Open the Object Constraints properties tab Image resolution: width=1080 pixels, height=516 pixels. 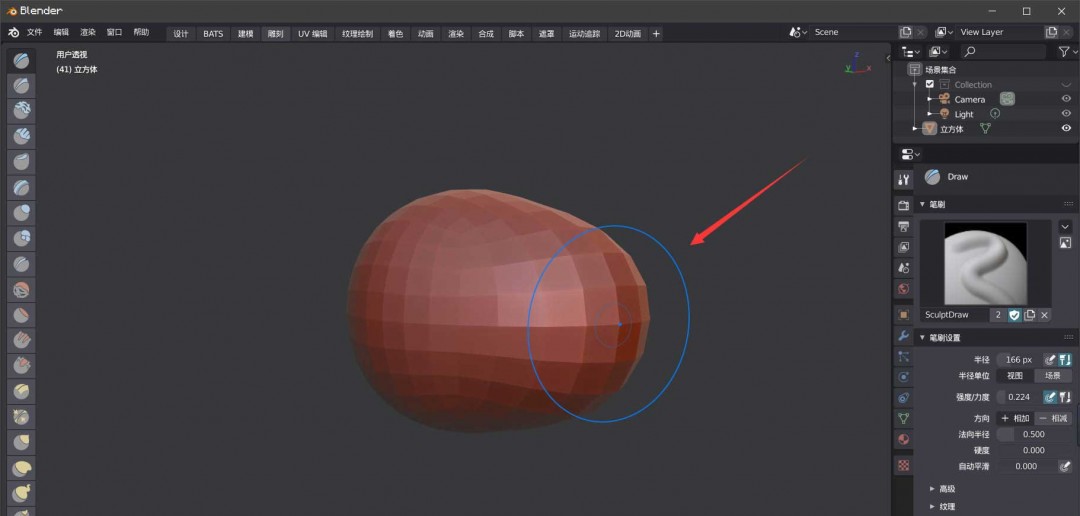(904, 398)
